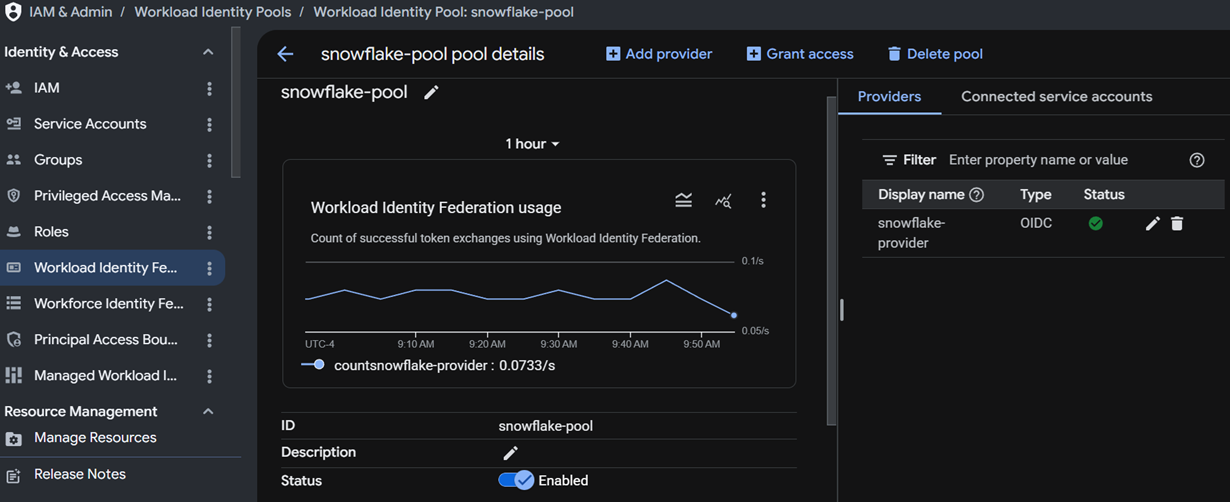Image resolution: width=1230 pixels, height=502 pixels.
Task: Click the help icon in the Filter bar
Action: [x=1197, y=160]
